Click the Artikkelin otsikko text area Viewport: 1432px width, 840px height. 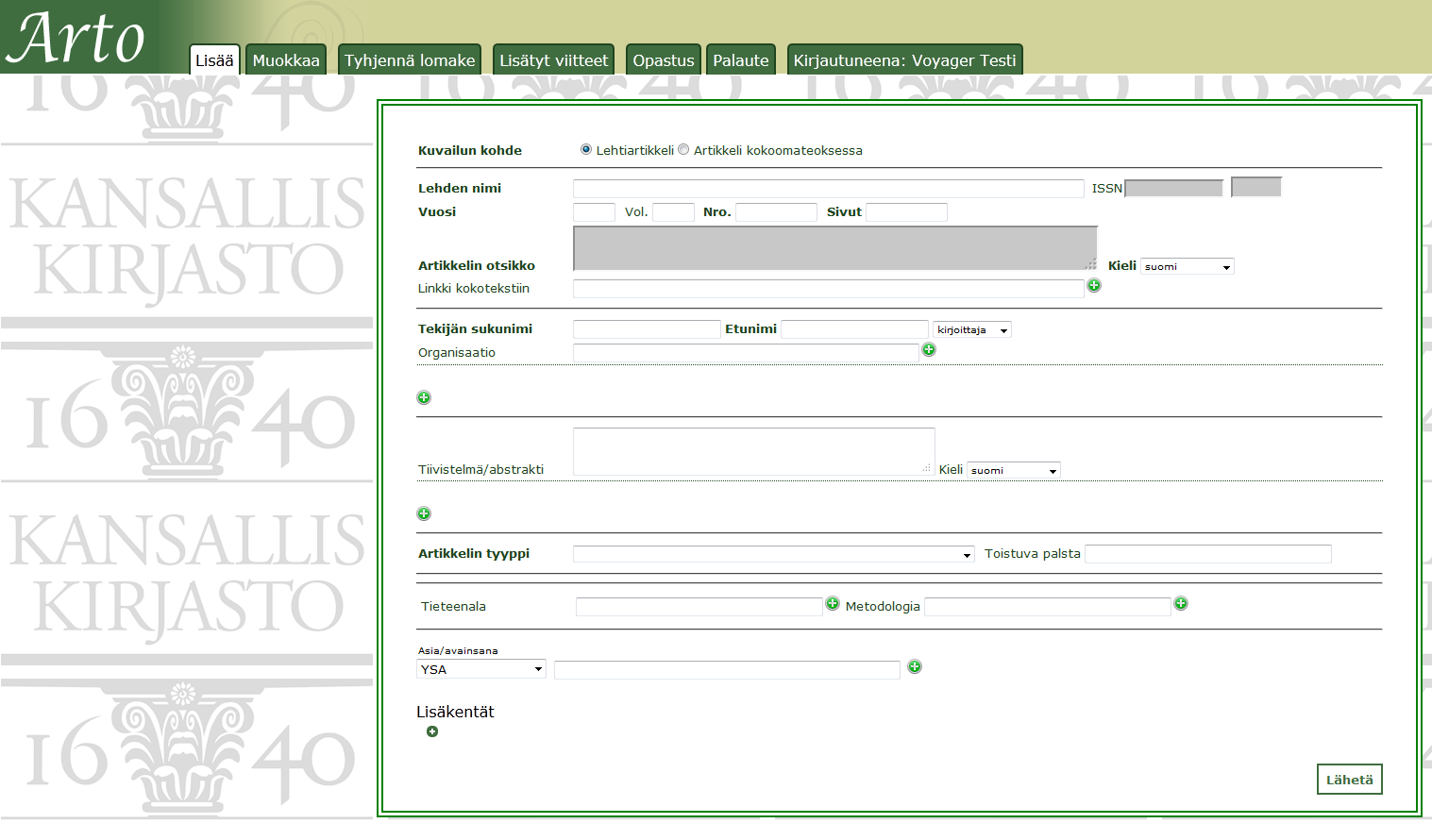pyautogui.click(x=835, y=248)
